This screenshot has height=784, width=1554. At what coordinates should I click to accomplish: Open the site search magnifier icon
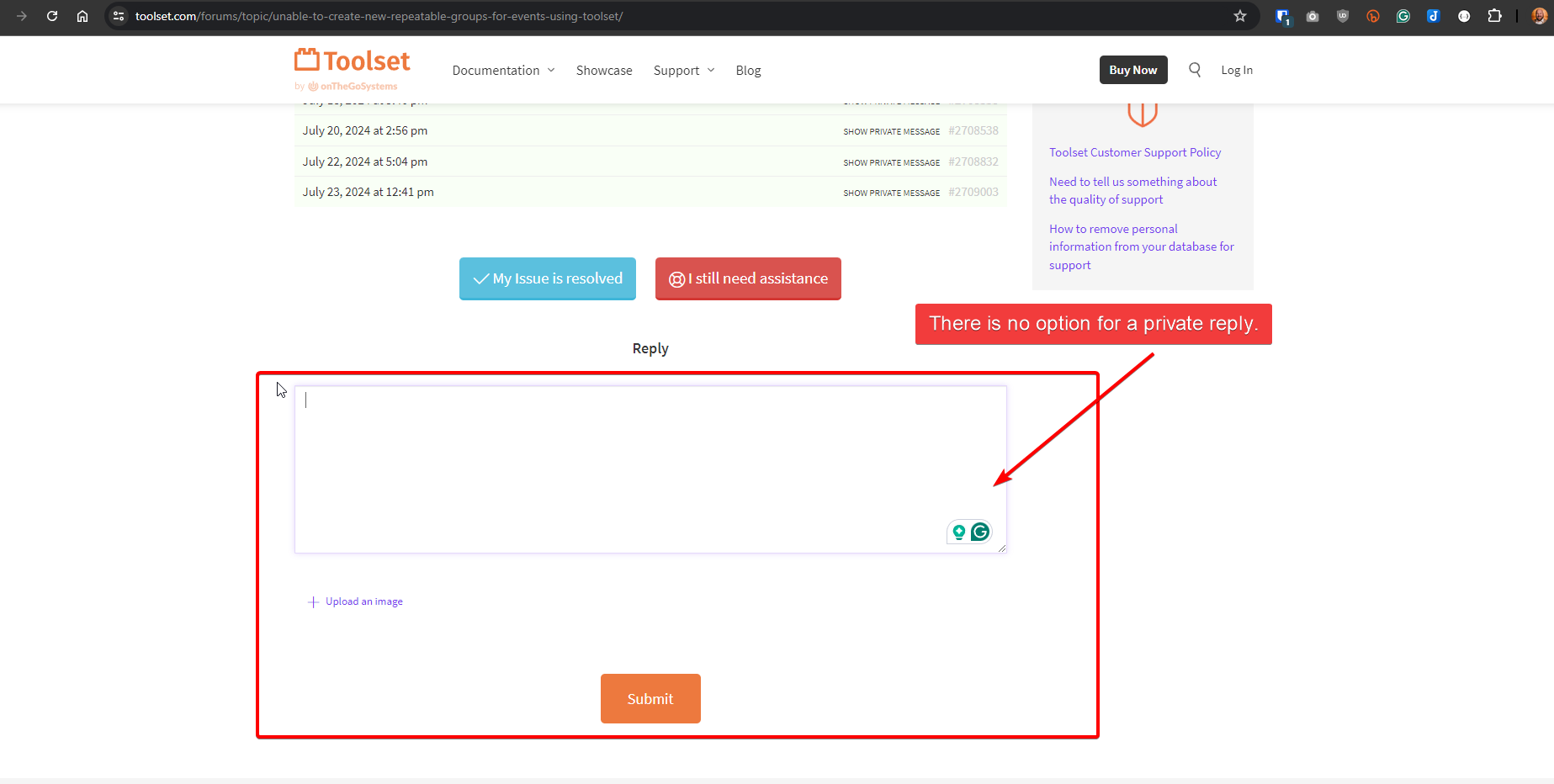coord(1194,70)
